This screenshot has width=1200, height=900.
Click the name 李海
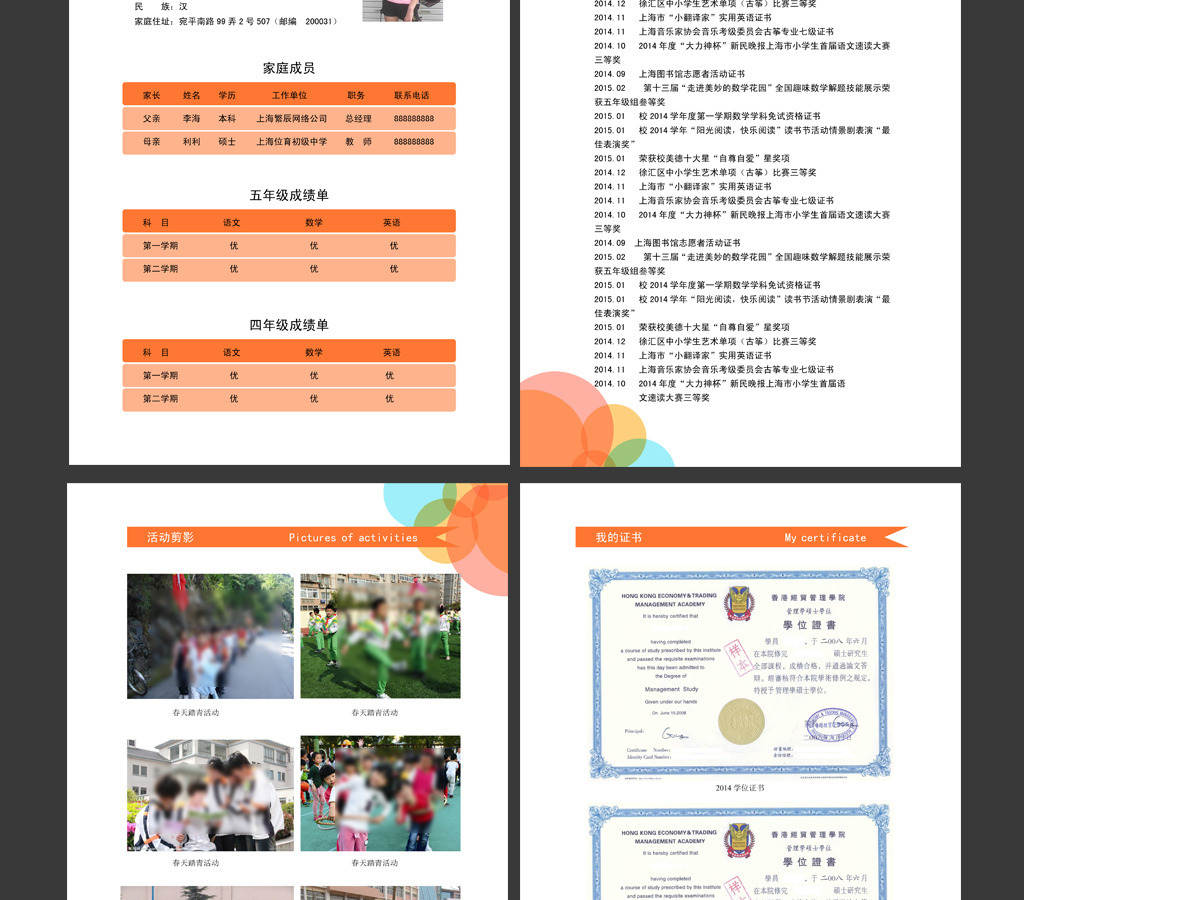pyautogui.click(x=191, y=118)
